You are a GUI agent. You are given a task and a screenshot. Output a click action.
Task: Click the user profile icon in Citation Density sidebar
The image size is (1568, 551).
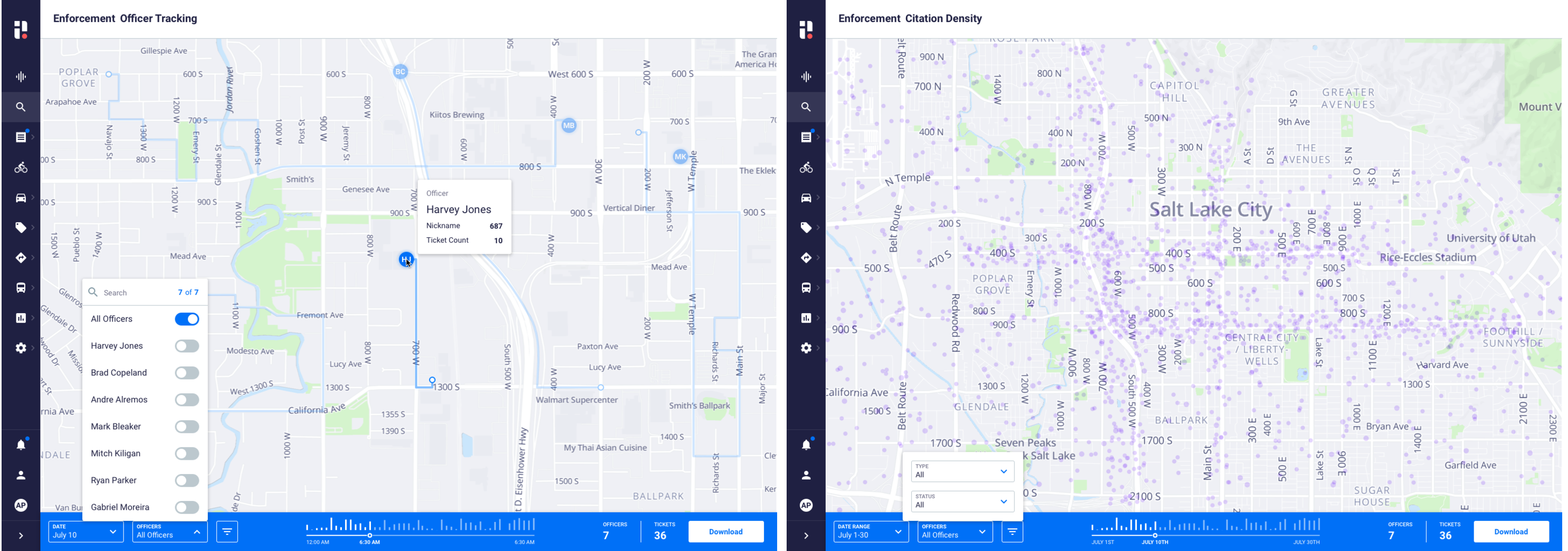click(x=806, y=475)
